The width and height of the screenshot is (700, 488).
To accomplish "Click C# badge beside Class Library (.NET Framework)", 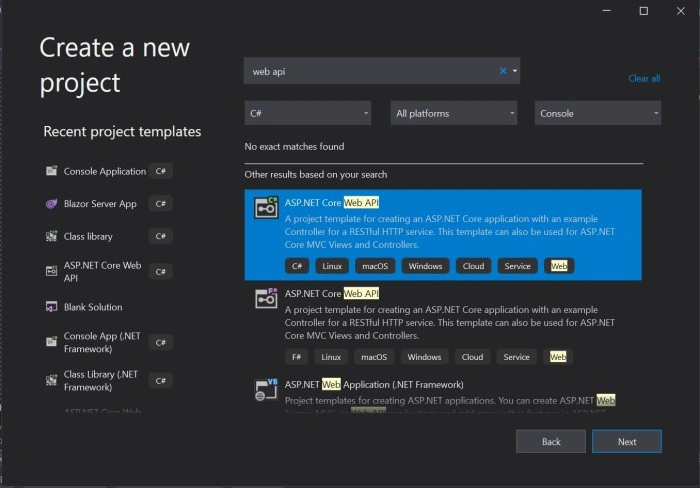I will coord(161,381).
